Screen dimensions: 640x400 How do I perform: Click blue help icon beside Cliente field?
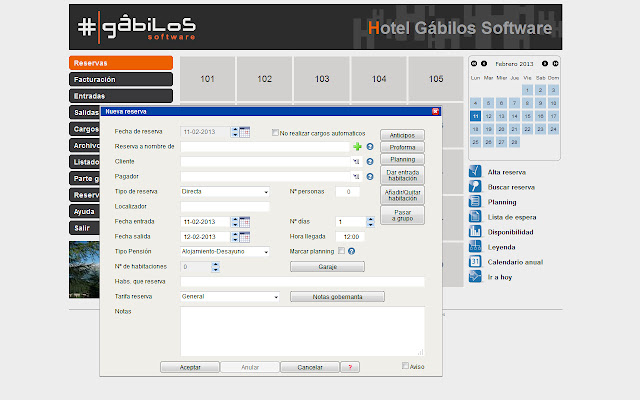click(370, 162)
